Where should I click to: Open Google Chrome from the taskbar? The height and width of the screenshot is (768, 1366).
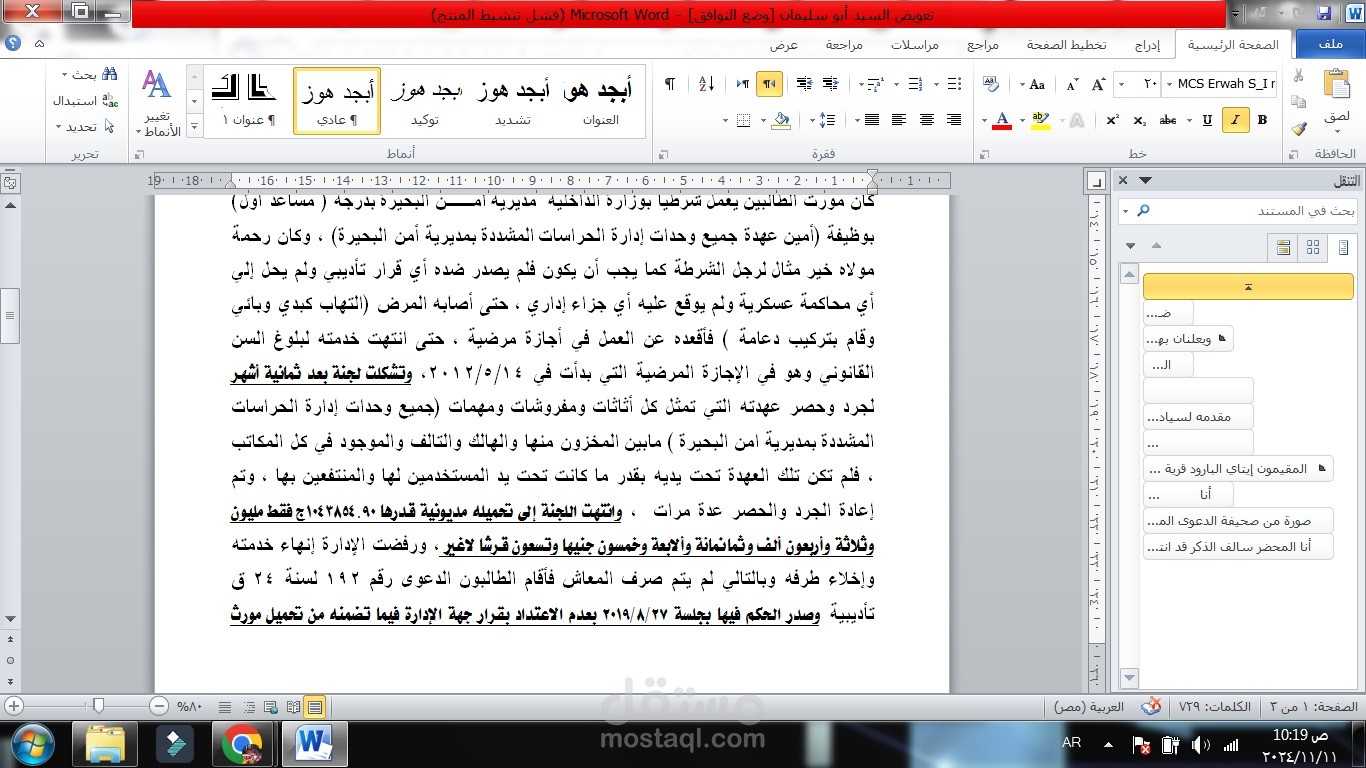click(x=242, y=744)
